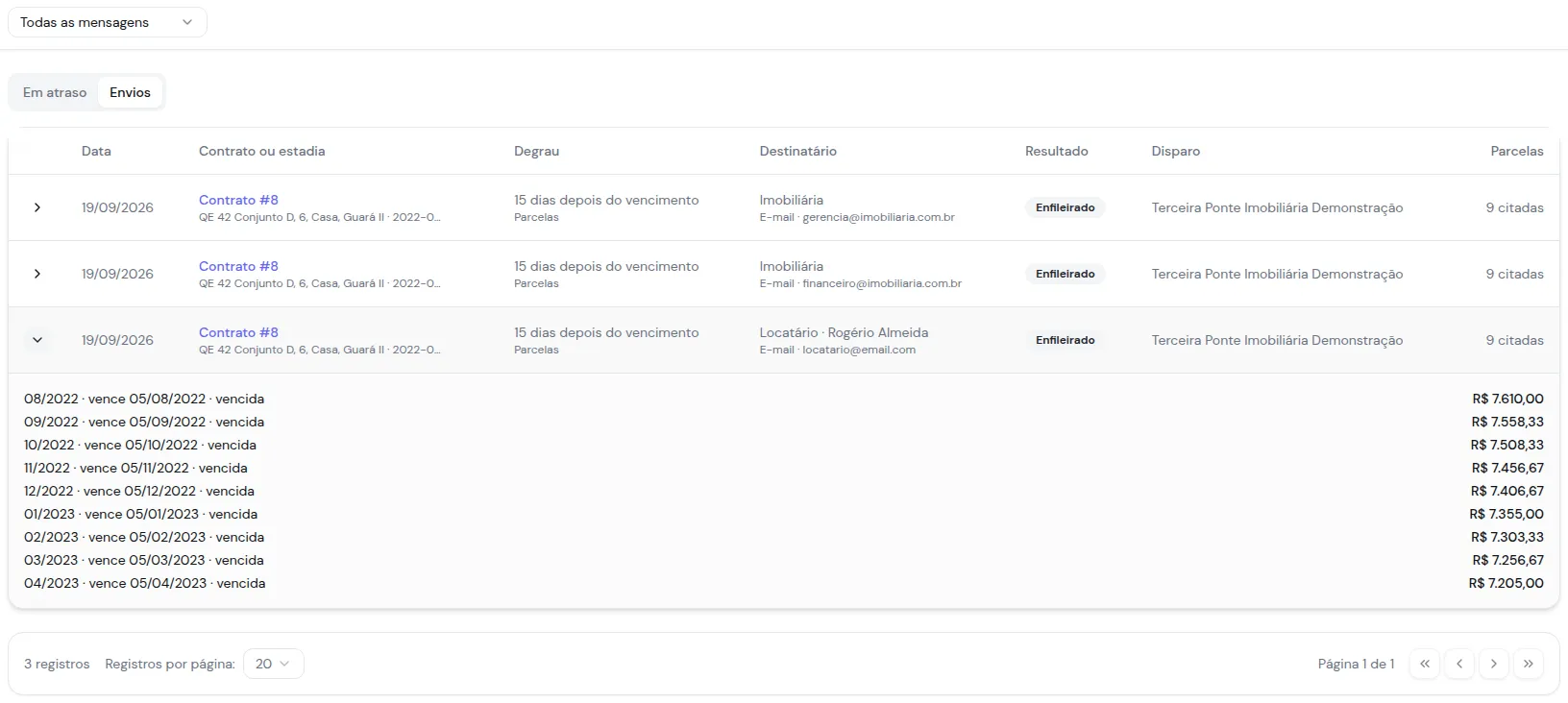Select the 08/2022 installment line
Image resolution: width=1568 pixels, height=703 pixels.
pos(784,399)
